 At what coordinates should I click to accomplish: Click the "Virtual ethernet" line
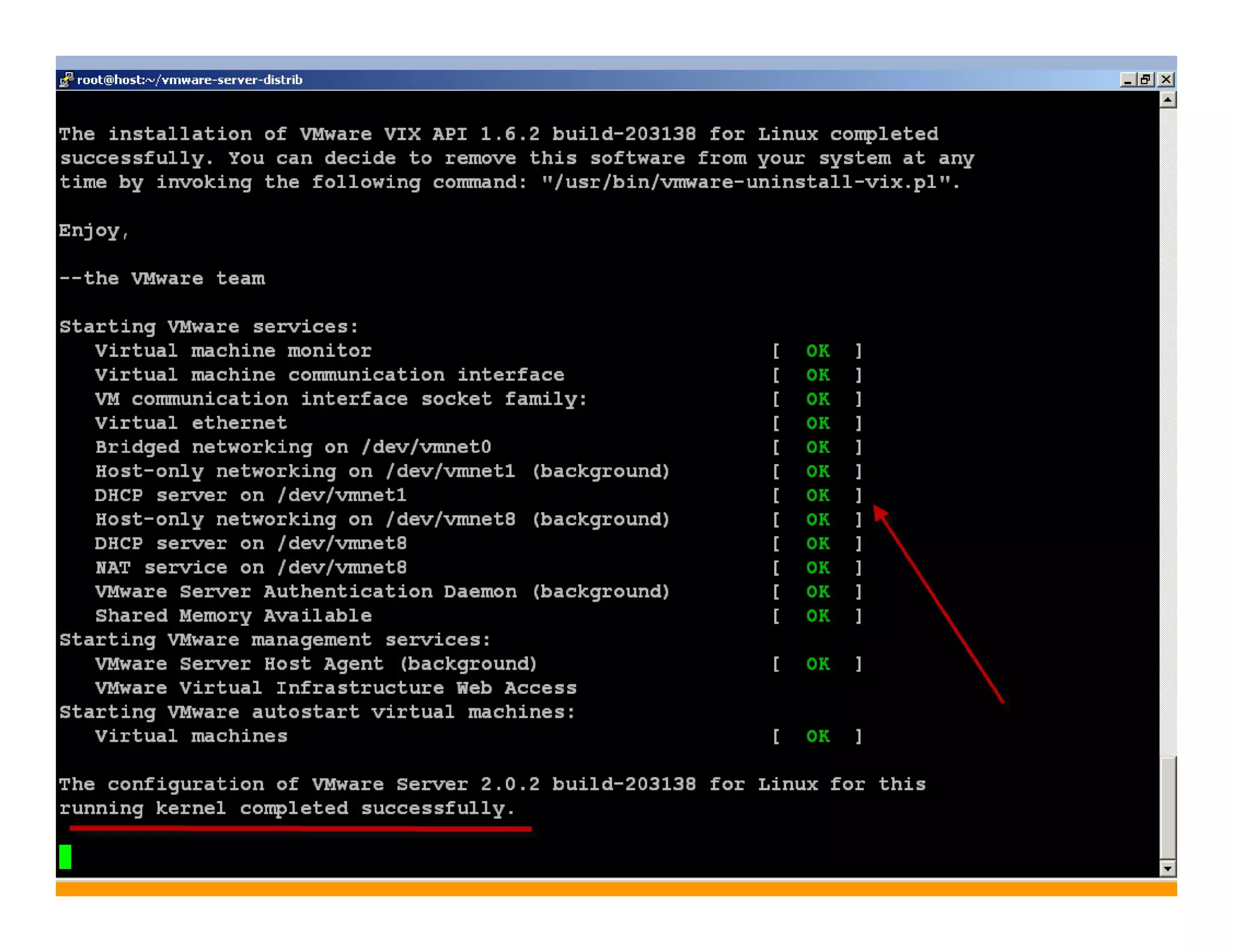pyautogui.click(x=191, y=423)
